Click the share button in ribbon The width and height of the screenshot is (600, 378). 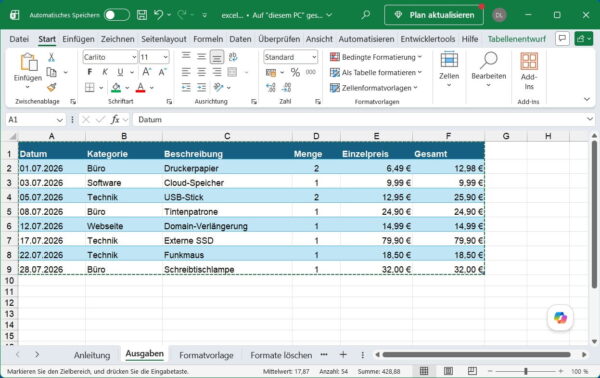584,39
